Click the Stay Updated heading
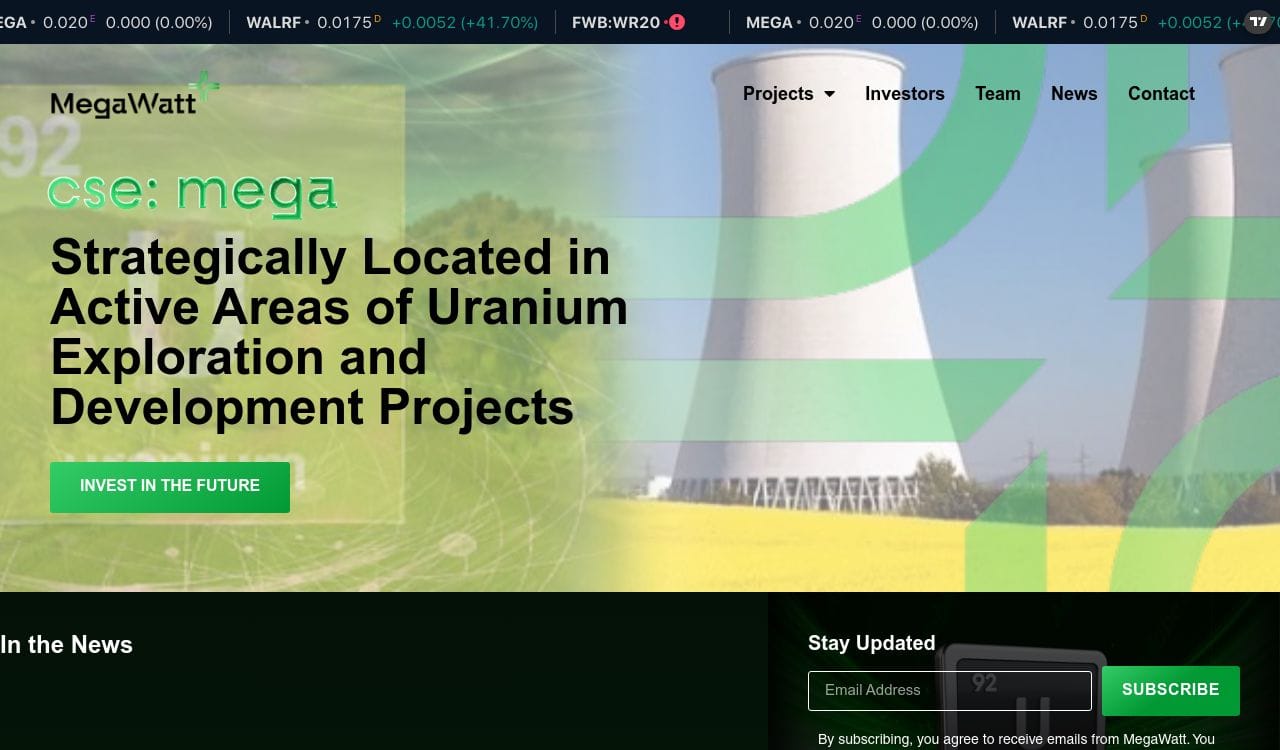Screen dimensions: 1280x750 pos(871,643)
